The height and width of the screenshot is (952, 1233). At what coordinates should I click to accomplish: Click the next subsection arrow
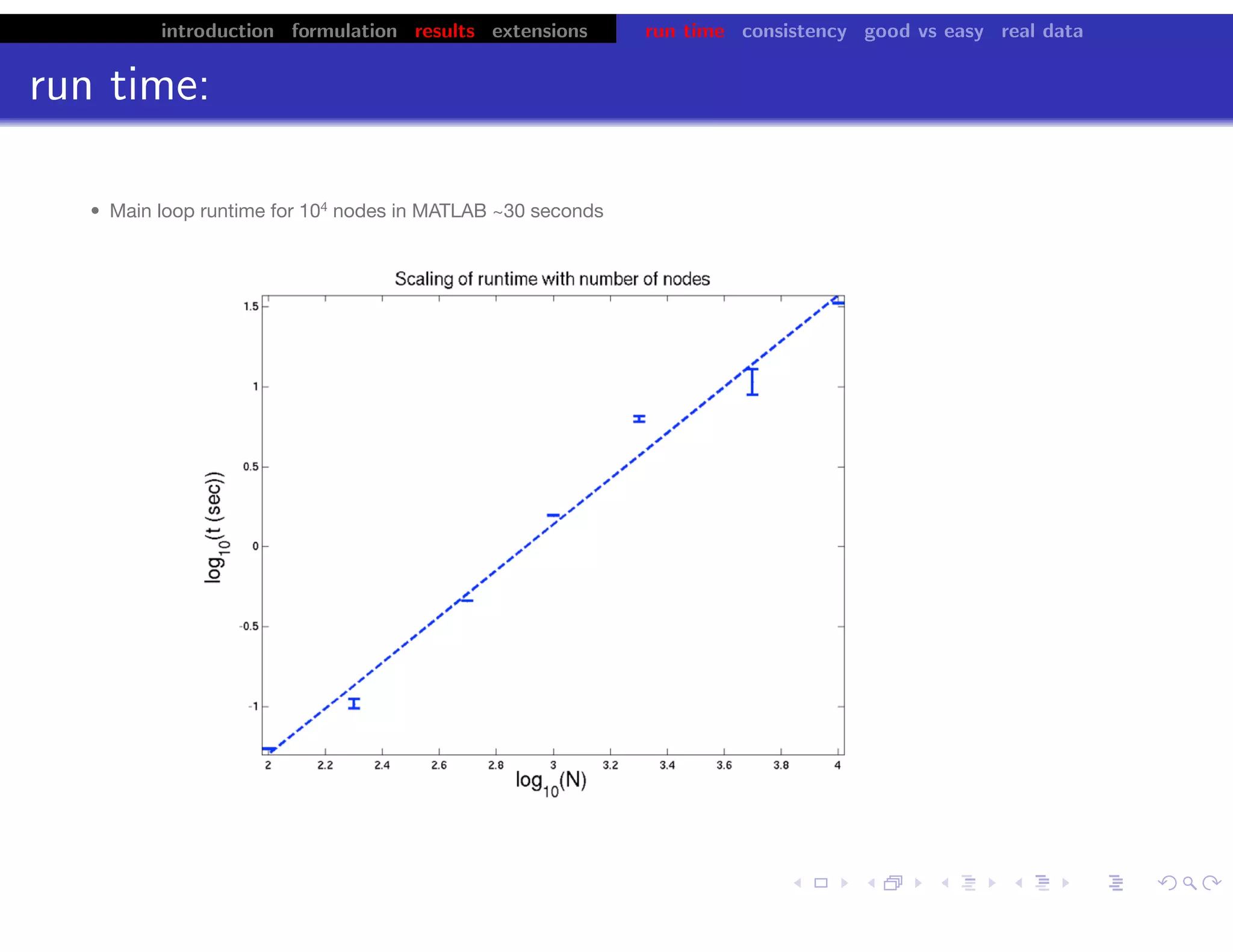click(992, 883)
